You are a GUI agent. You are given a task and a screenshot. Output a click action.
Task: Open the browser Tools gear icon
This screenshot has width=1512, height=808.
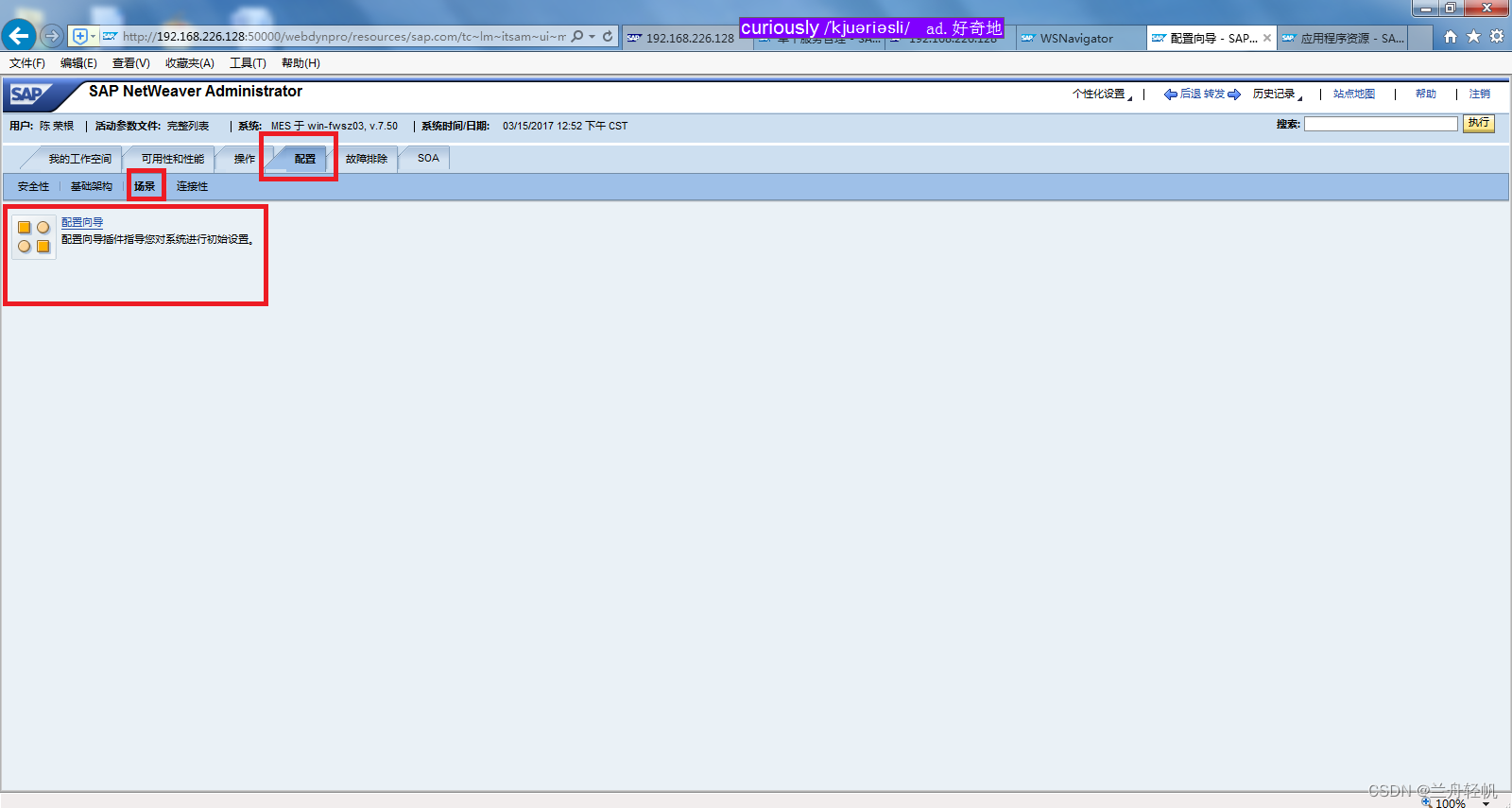pos(1497,36)
